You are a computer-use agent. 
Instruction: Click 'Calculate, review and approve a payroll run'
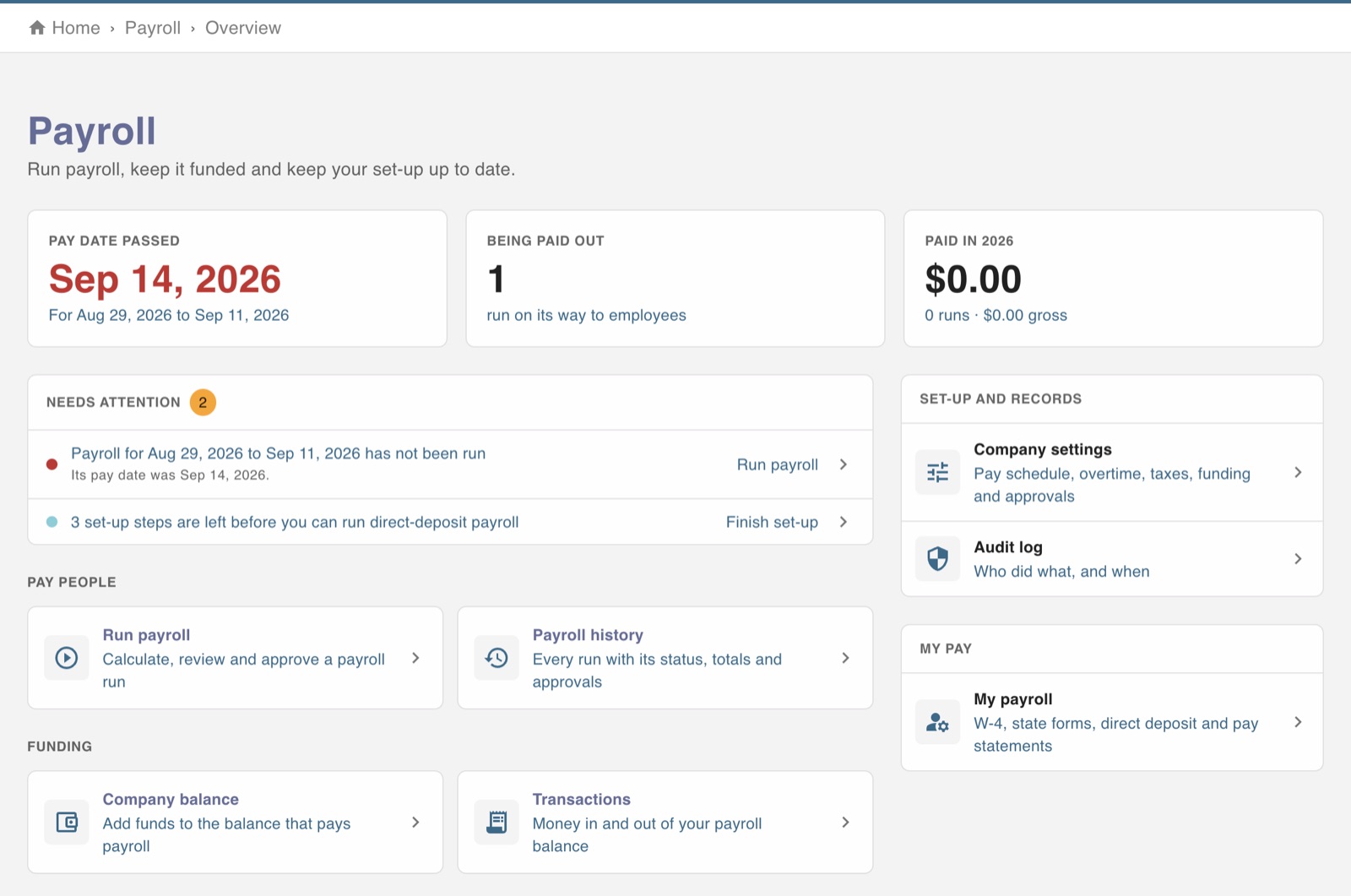coord(243,671)
